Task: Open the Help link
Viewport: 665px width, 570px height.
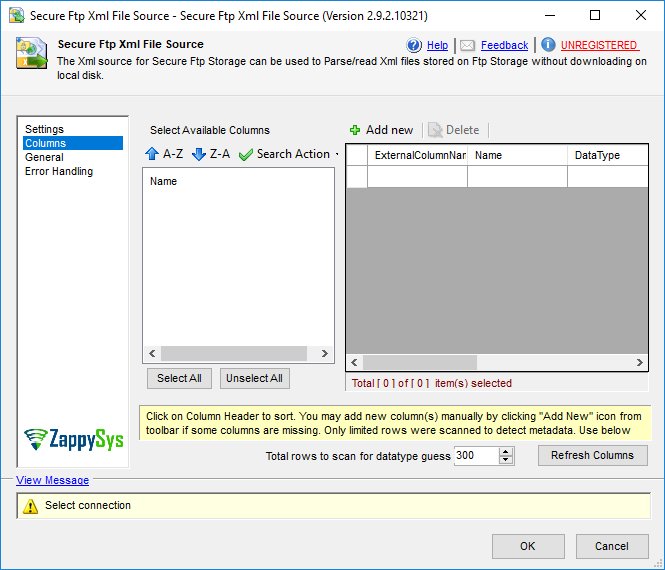Action: pyautogui.click(x=437, y=45)
